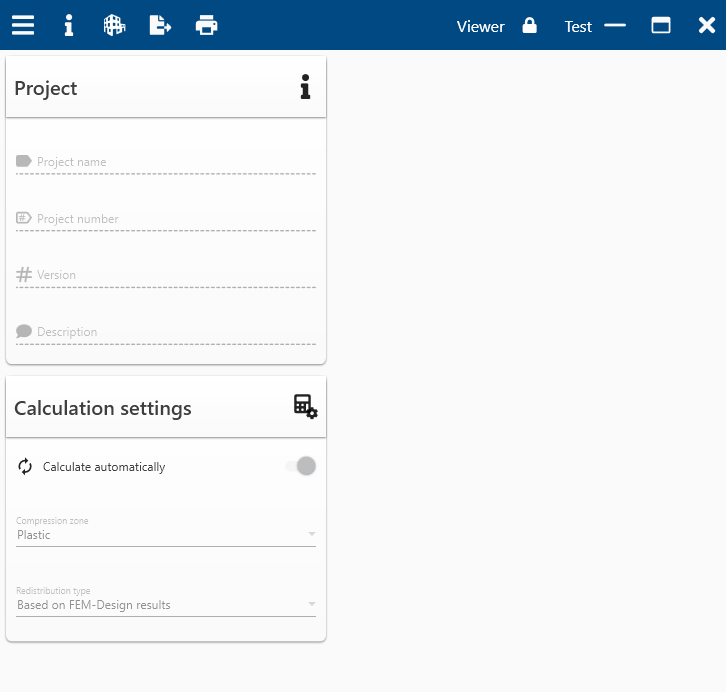Viewport: 726px width, 692px height.
Task: Focus the Project name field
Action: pos(166,162)
